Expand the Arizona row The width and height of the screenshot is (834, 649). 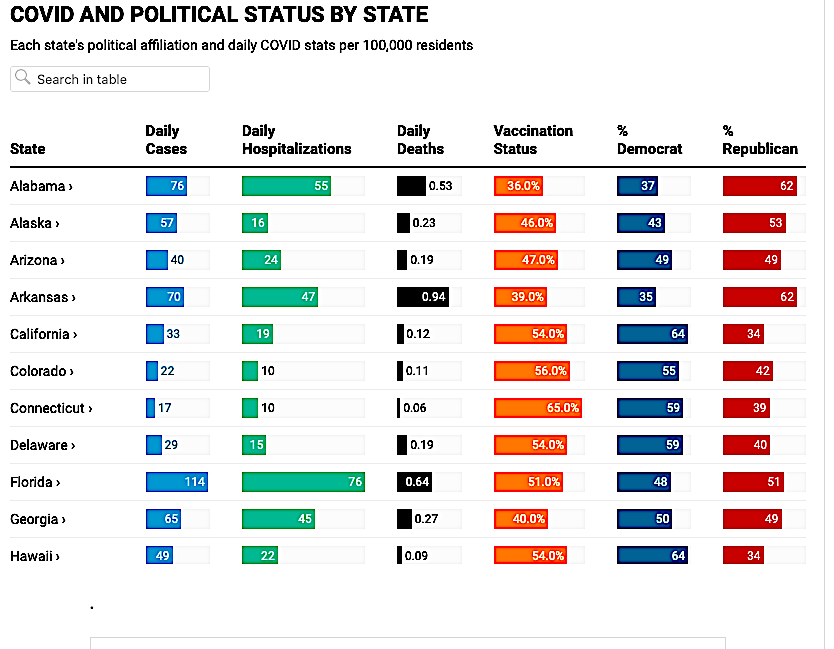coord(37,260)
